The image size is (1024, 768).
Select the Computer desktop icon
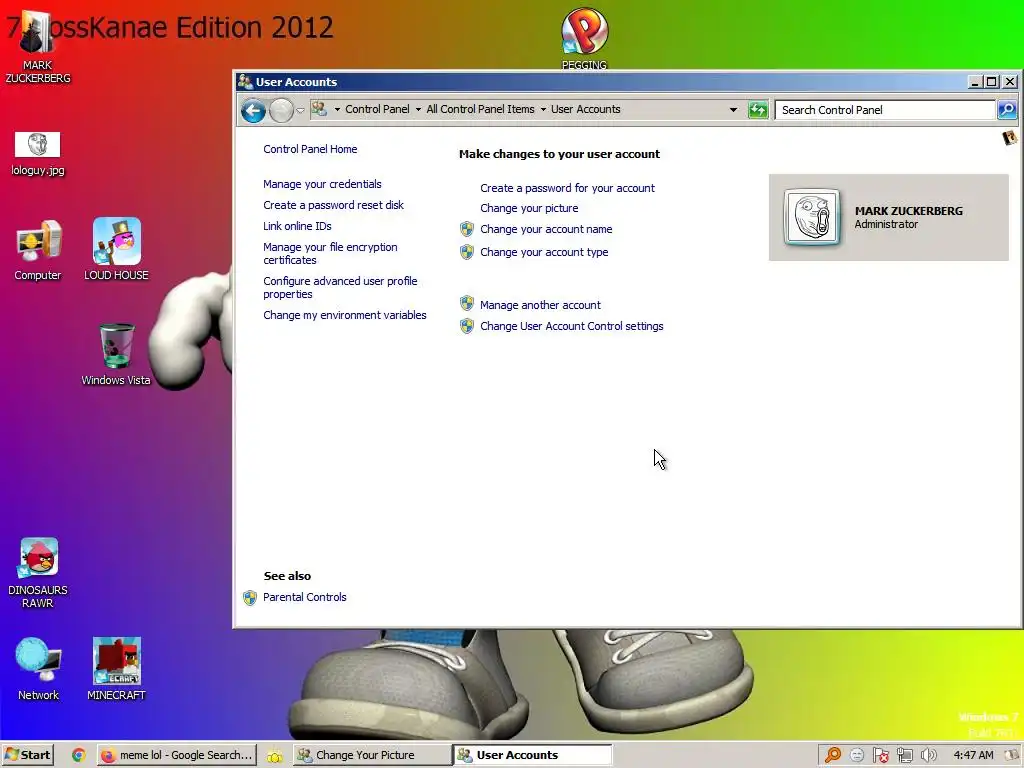coord(37,251)
